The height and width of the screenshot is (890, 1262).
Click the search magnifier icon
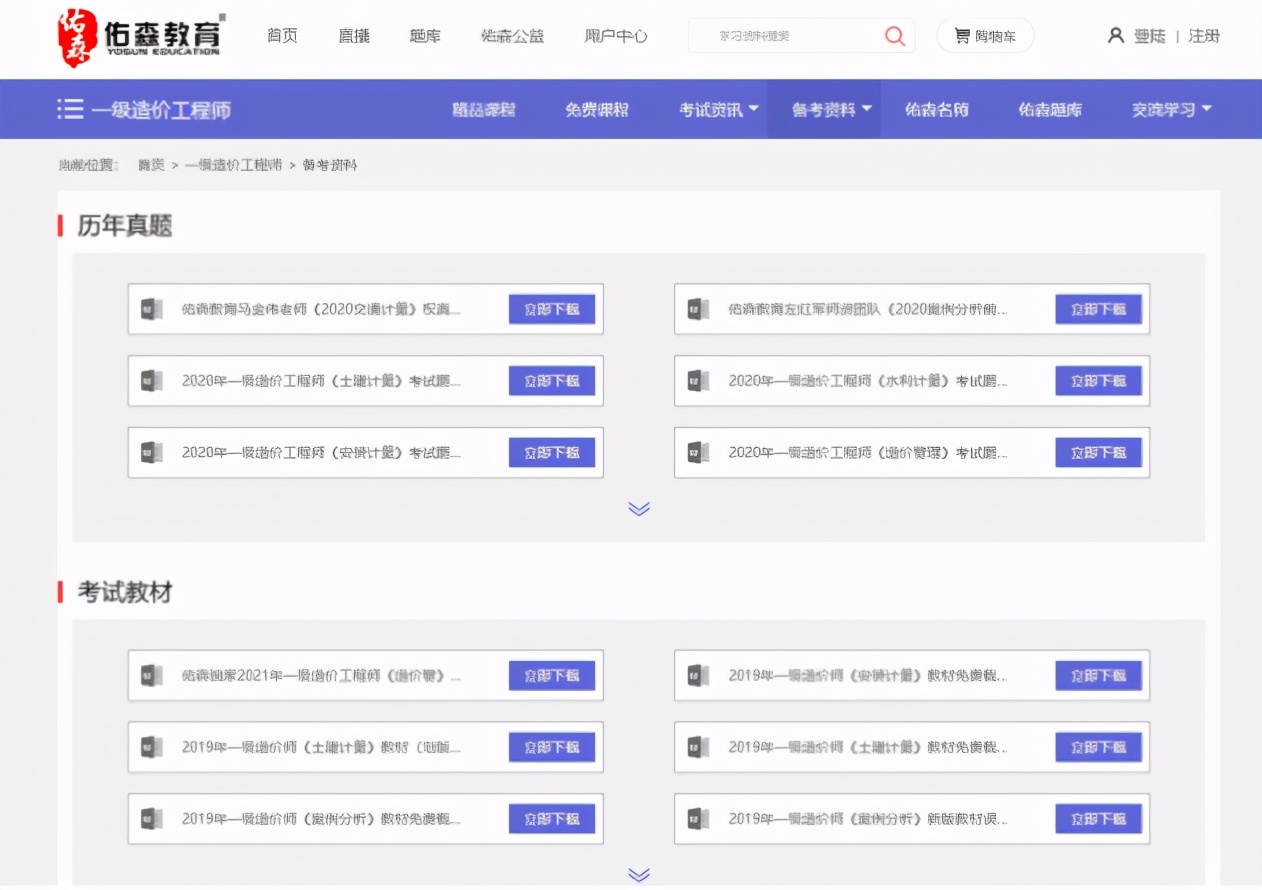point(893,35)
